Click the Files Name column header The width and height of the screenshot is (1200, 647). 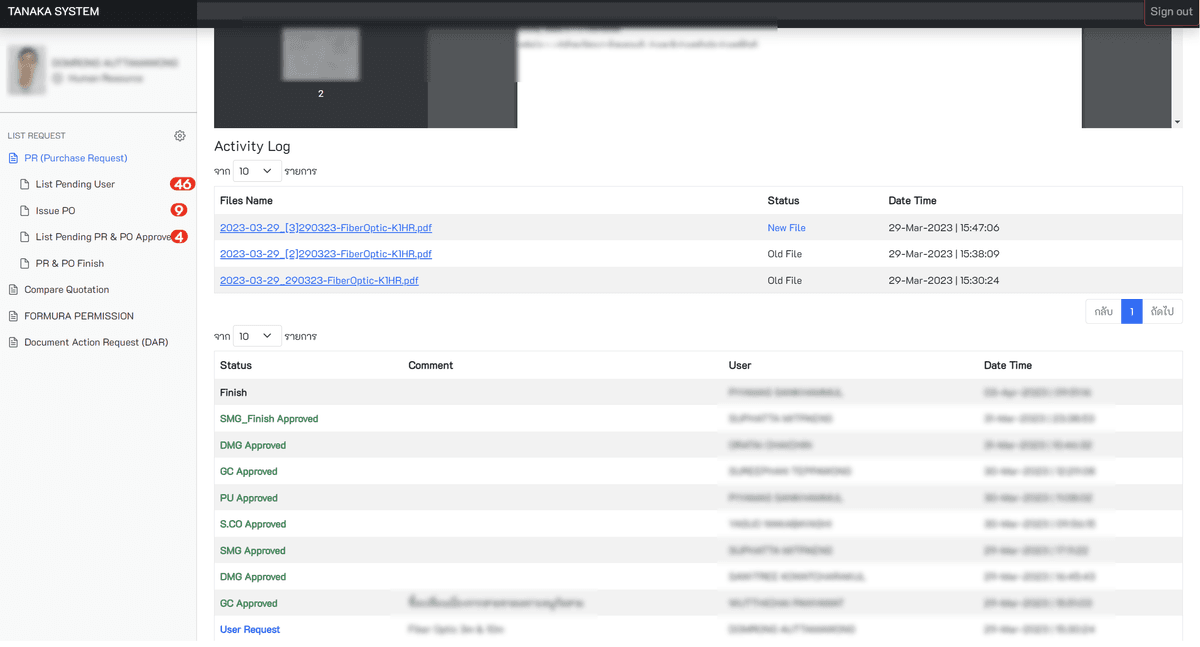246,201
